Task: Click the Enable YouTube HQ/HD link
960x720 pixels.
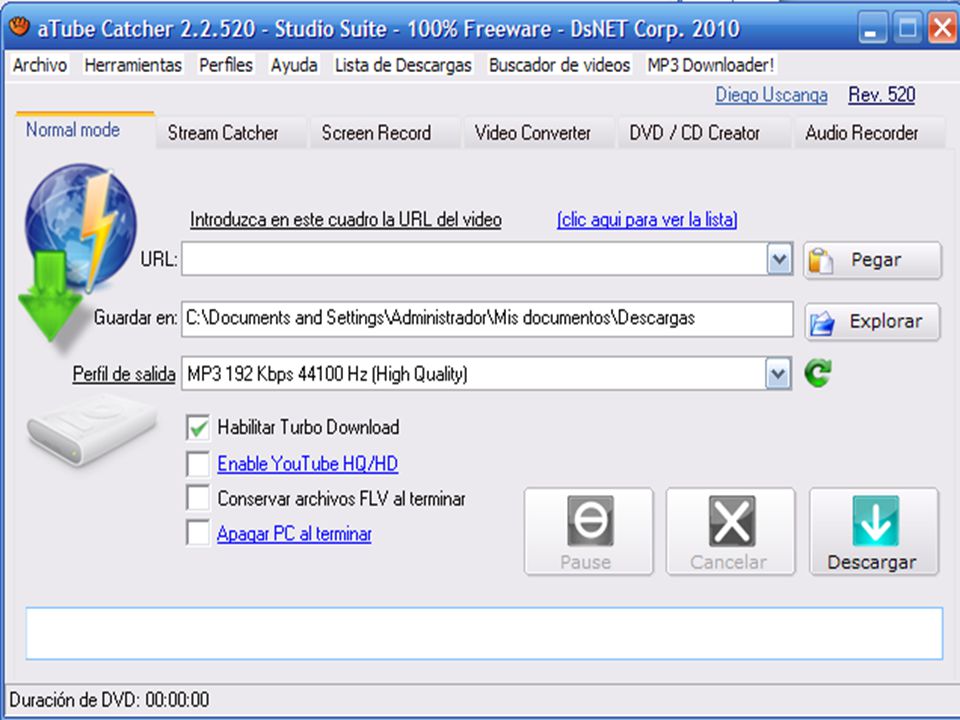Action: (x=308, y=463)
